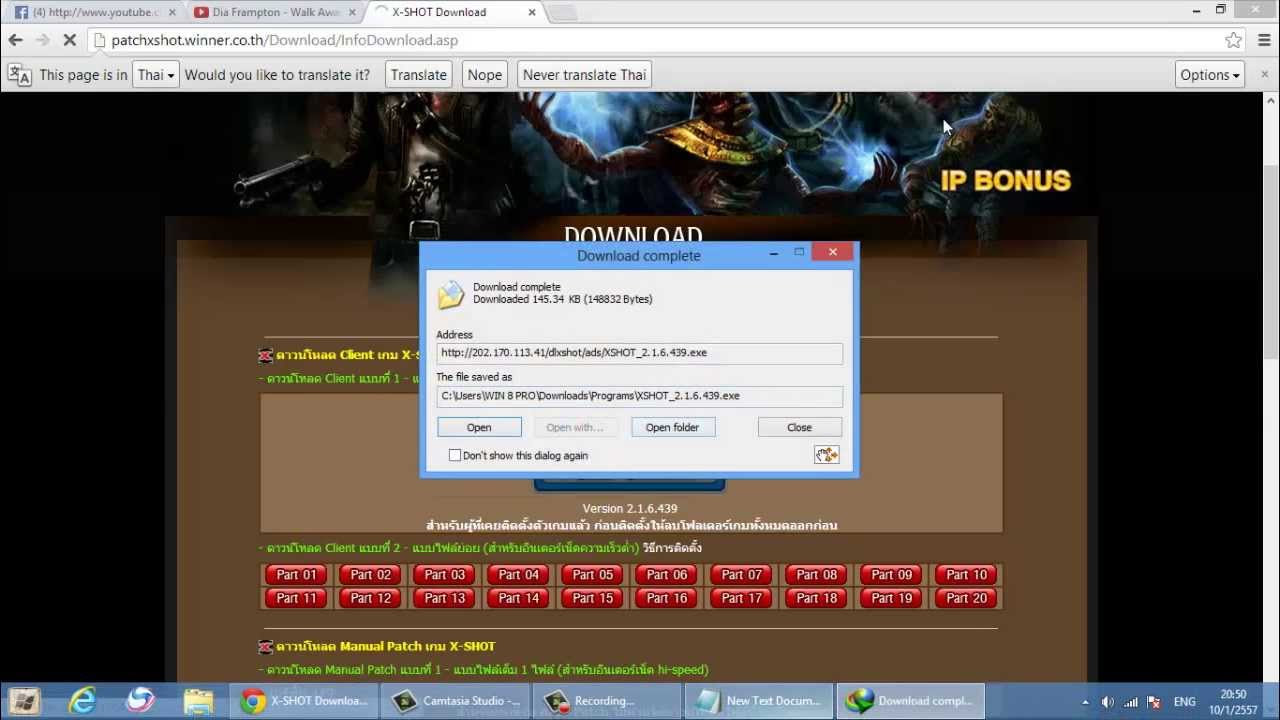
Task: Click the action center flag icon
Action: click(x=1154, y=702)
